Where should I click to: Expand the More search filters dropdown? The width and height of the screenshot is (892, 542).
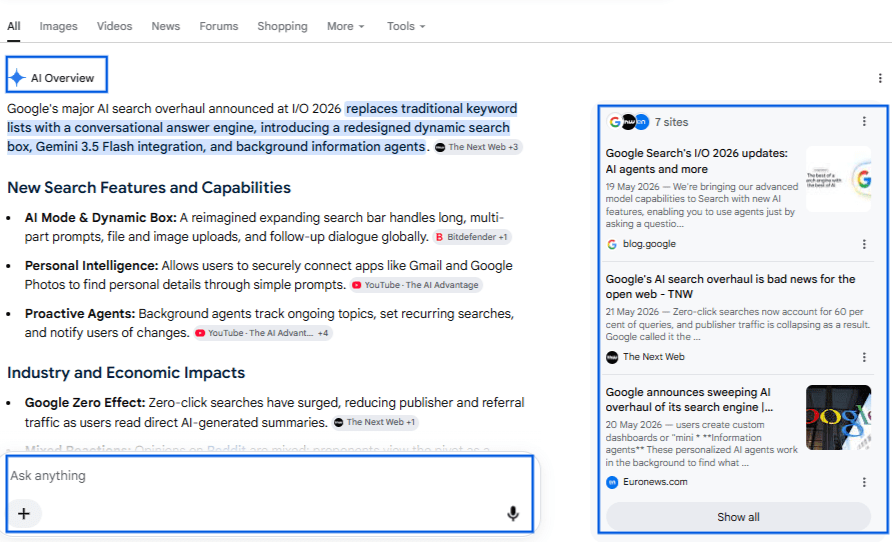point(345,26)
